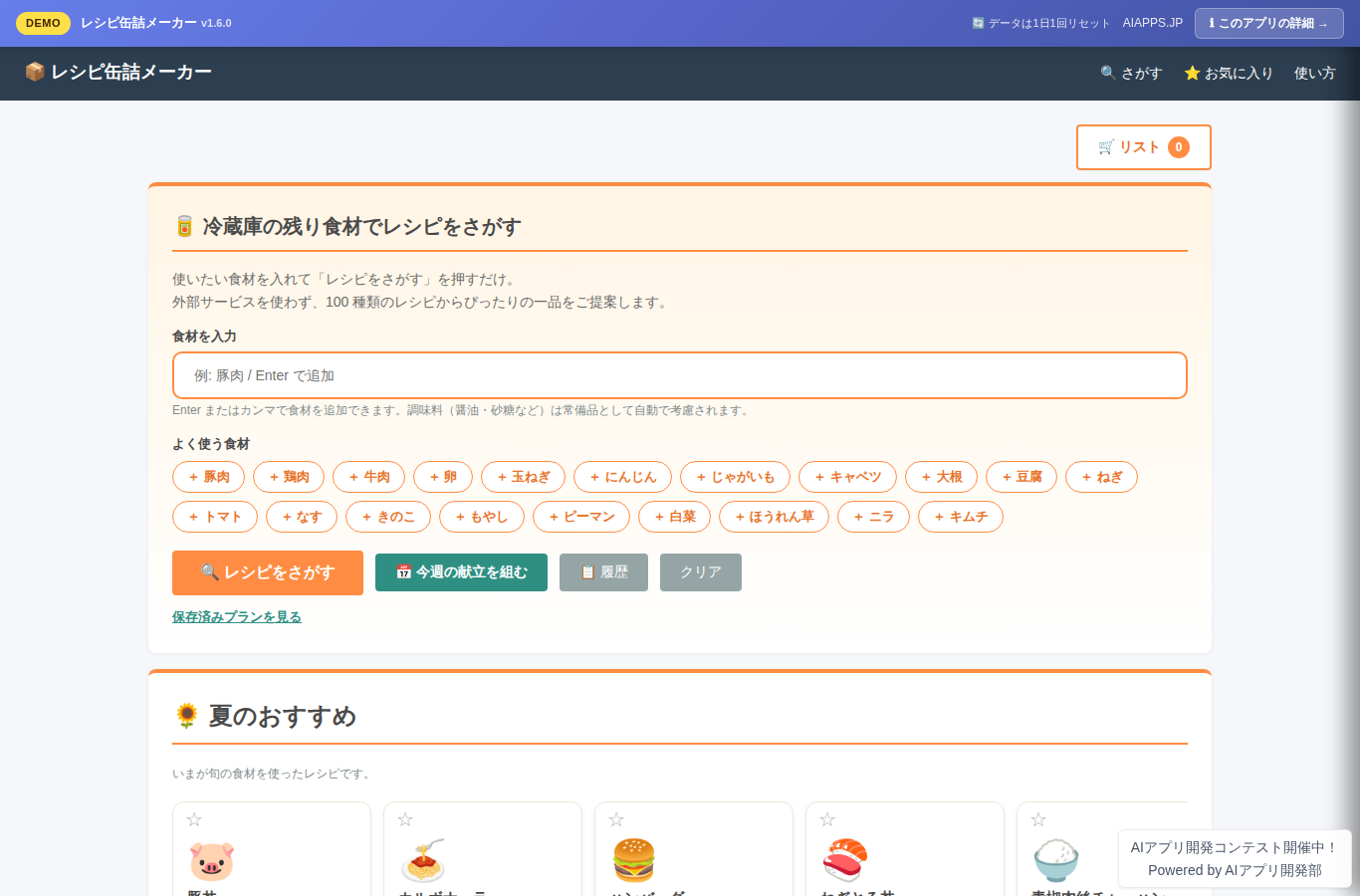The width and height of the screenshot is (1360, 896).
Task: Add 大根 ingredient chip
Action: (941, 477)
